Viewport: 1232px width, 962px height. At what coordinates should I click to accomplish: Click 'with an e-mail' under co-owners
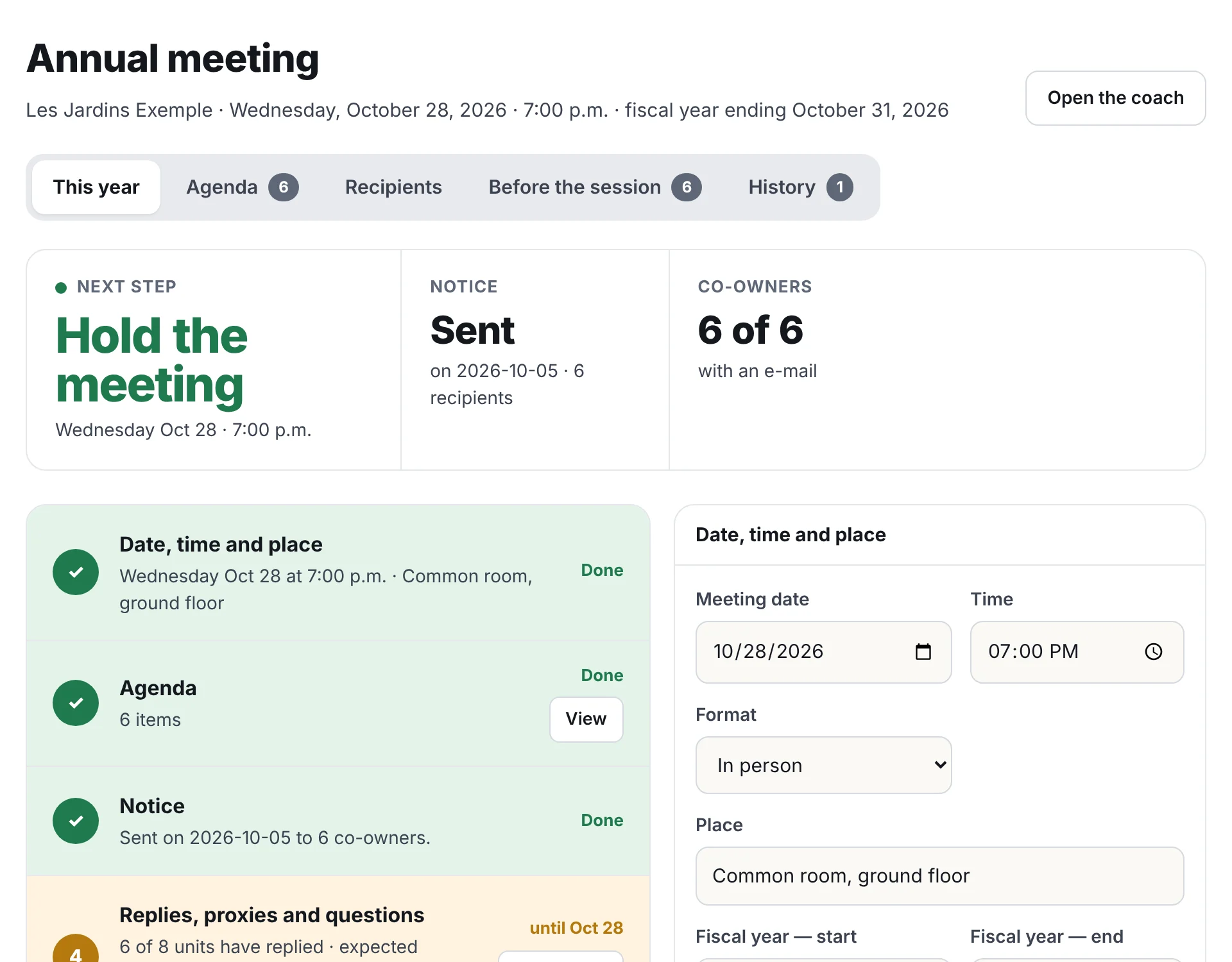[757, 371]
